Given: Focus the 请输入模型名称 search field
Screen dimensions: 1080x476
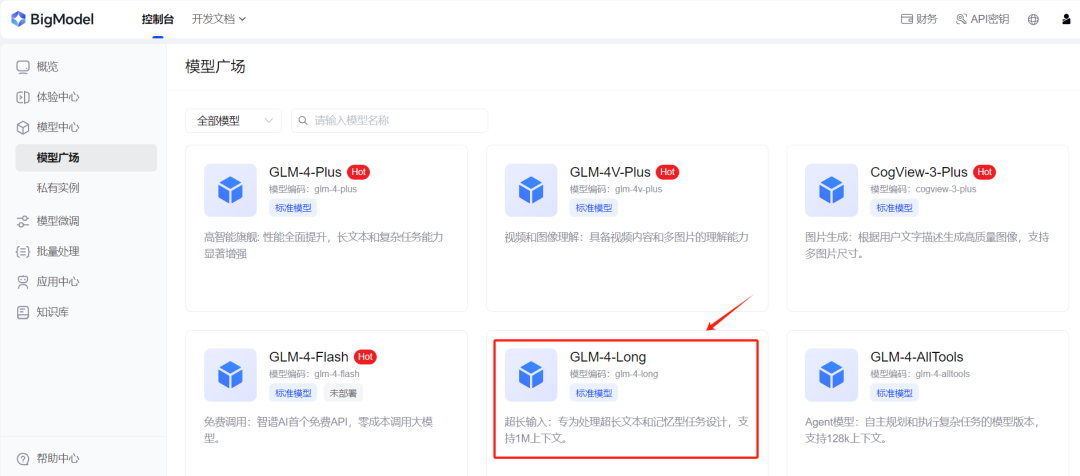Looking at the screenshot, I should click(389, 121).
